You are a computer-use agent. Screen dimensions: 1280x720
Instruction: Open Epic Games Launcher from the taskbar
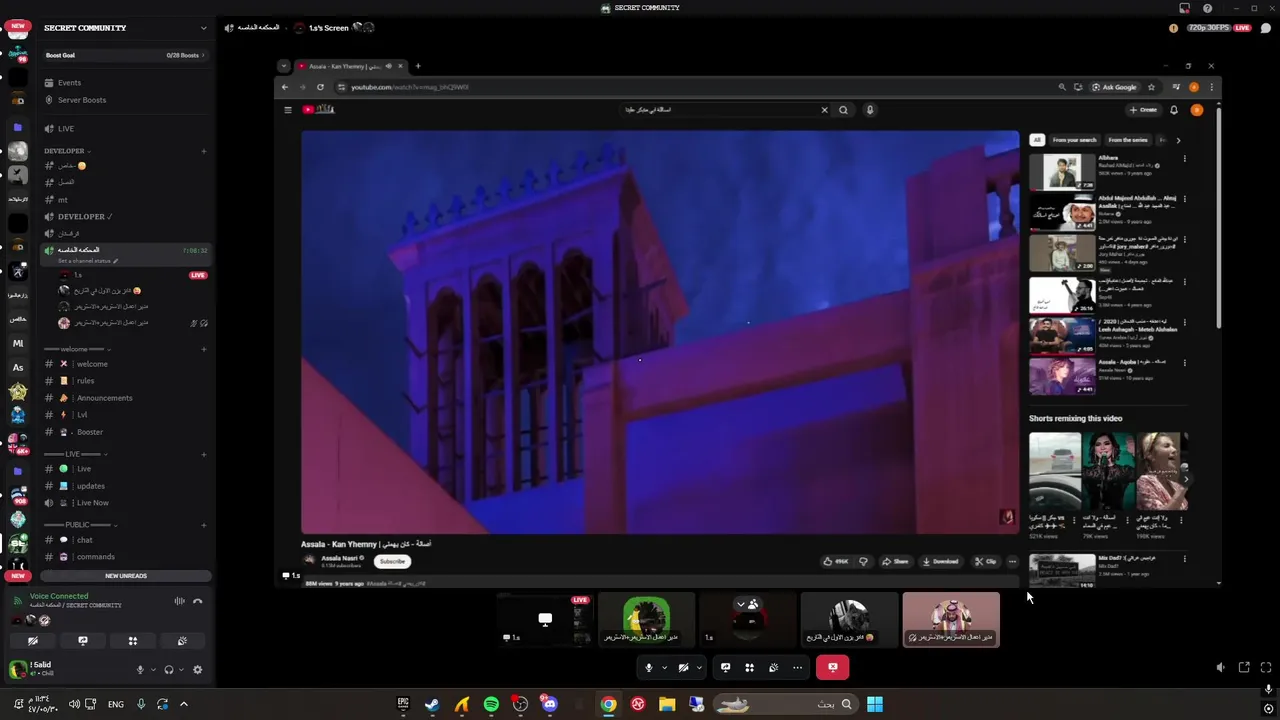tap(403, 704)
